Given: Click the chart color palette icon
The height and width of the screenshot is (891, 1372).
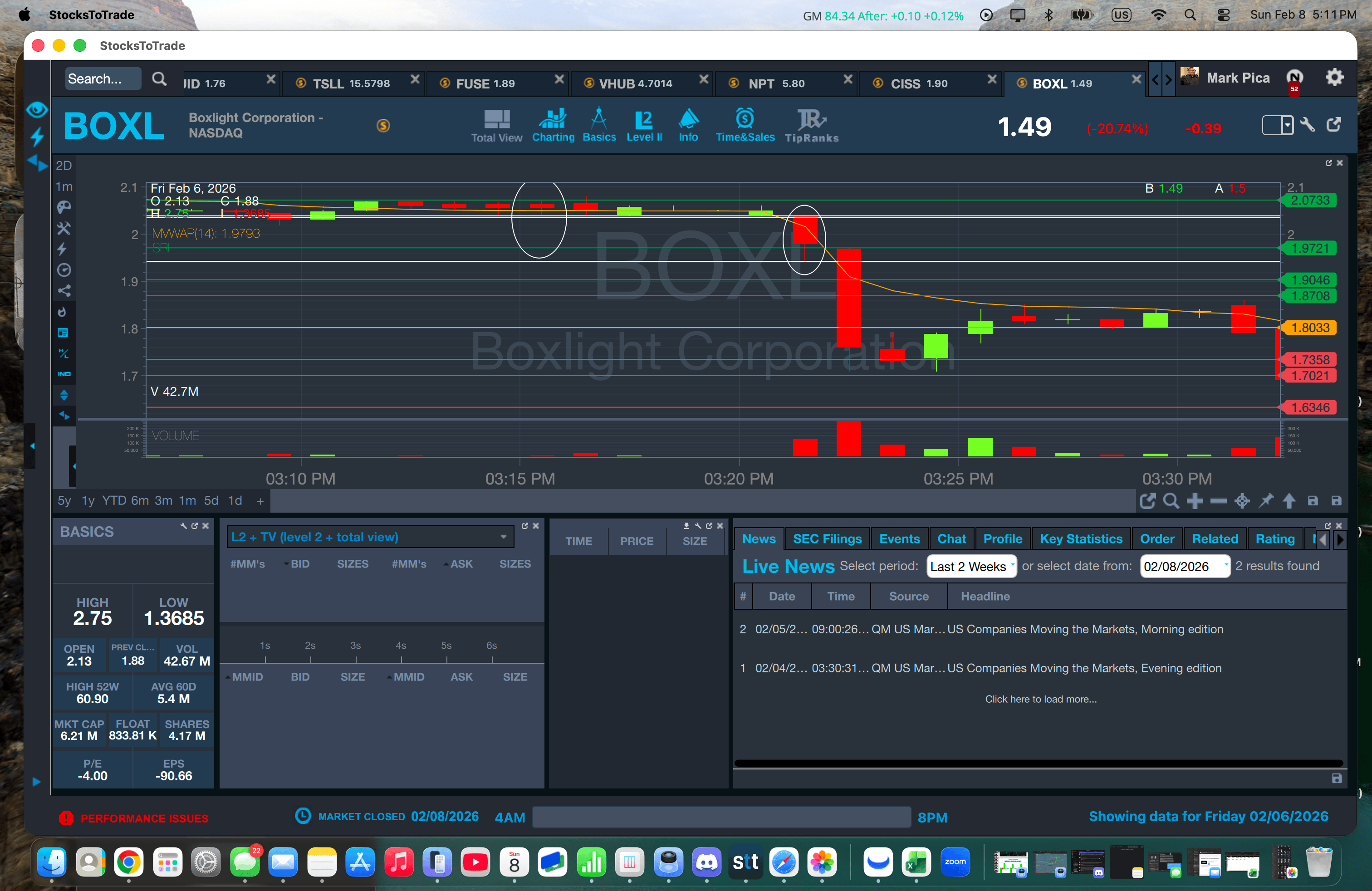Looking at the screenshot, I should pos(64,207).
